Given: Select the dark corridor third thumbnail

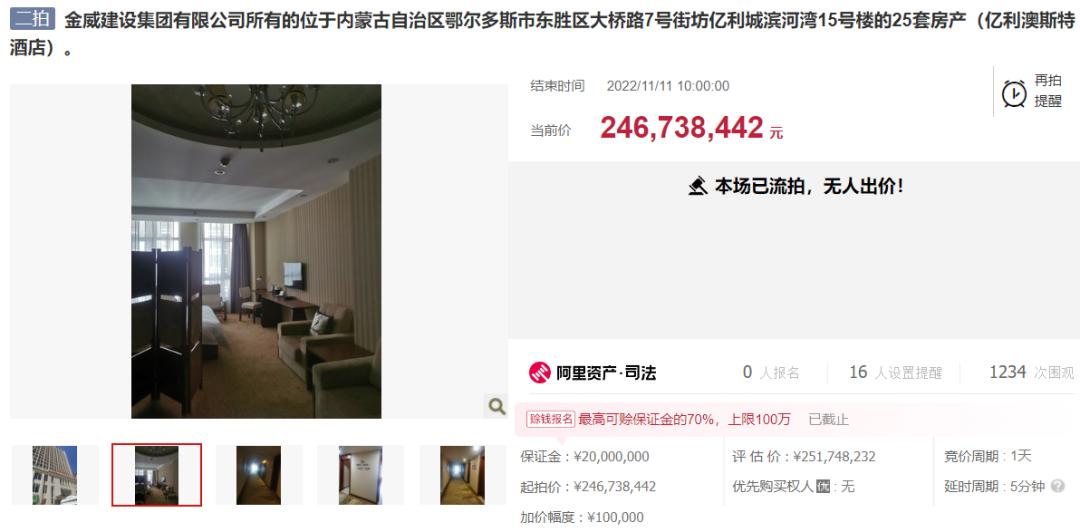Looking at the screenshot, I should pyautogui.click(x=259, y=475).
